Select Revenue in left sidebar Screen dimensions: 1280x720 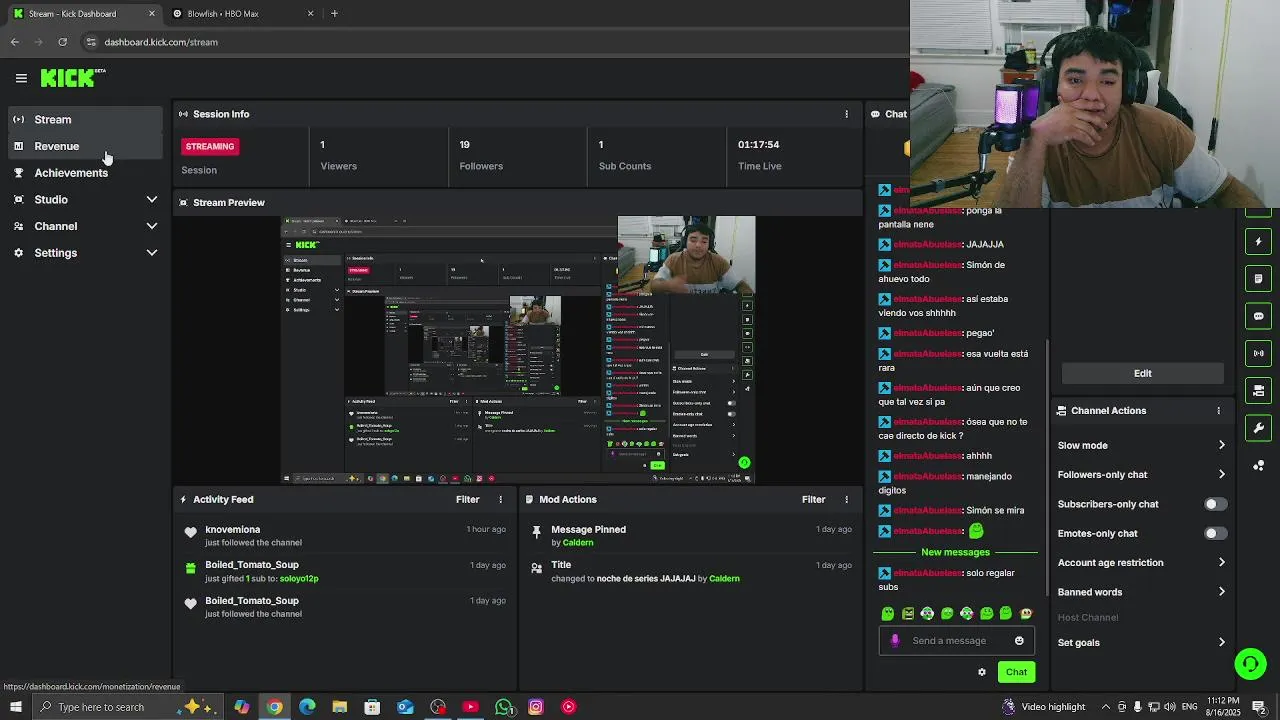pos(84,146)
